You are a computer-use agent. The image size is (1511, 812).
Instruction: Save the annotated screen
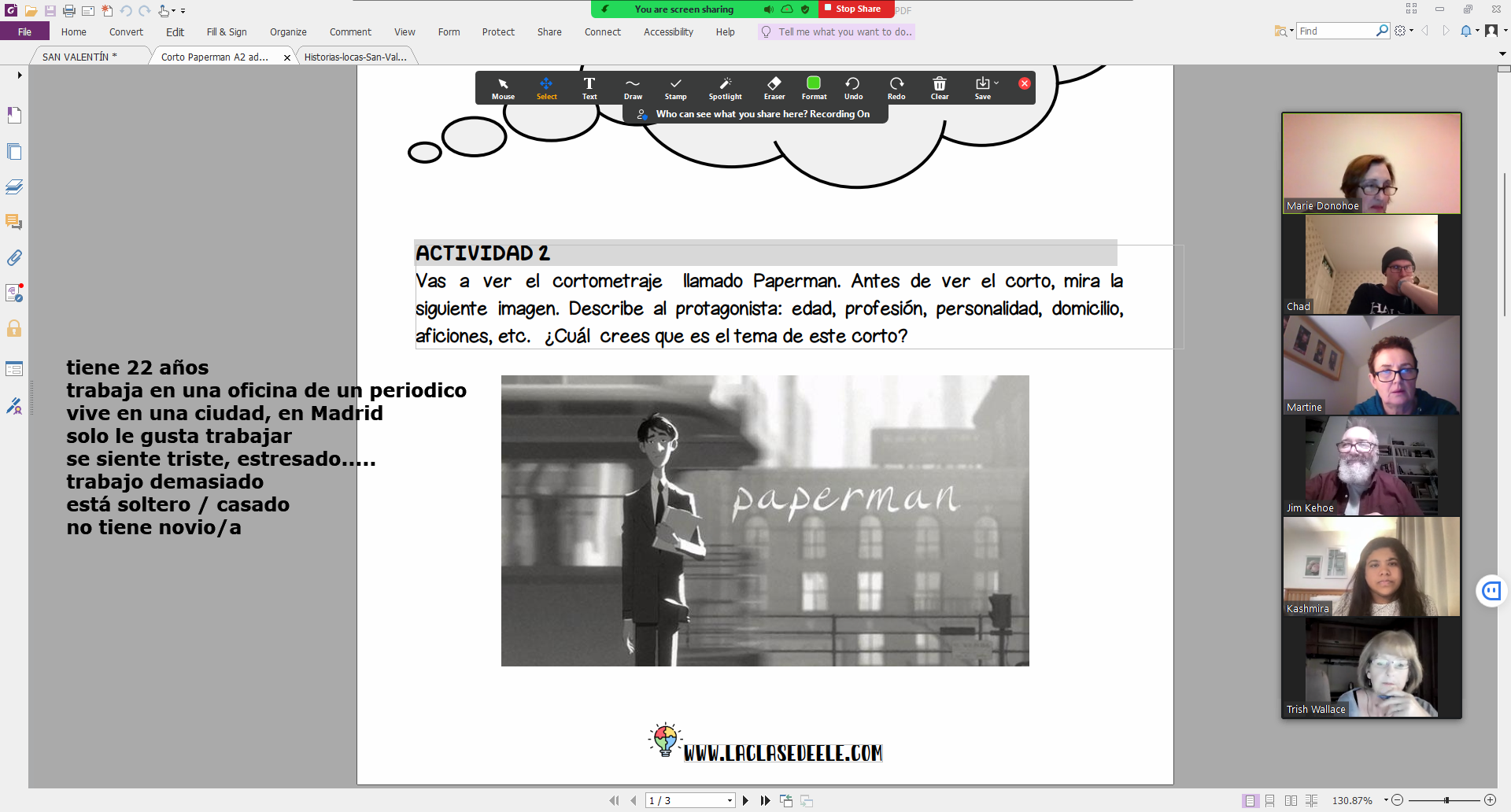[x=982, y=88]
